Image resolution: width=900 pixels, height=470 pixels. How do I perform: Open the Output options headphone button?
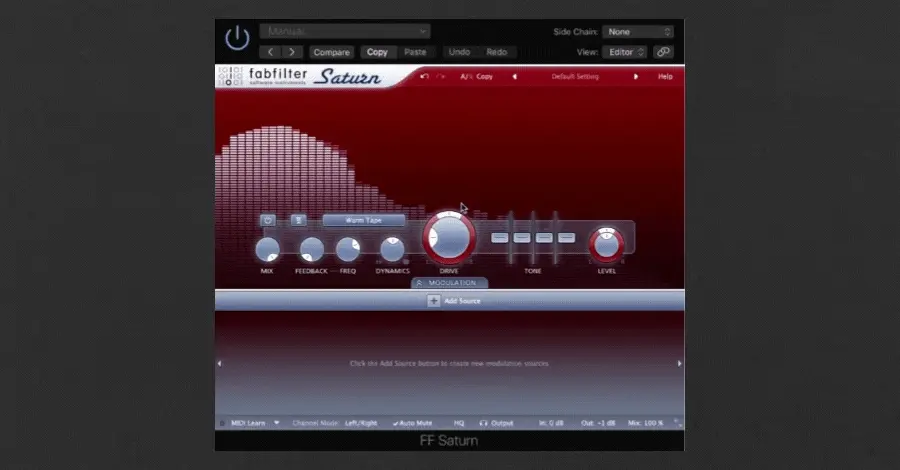(x=496, y=423)
